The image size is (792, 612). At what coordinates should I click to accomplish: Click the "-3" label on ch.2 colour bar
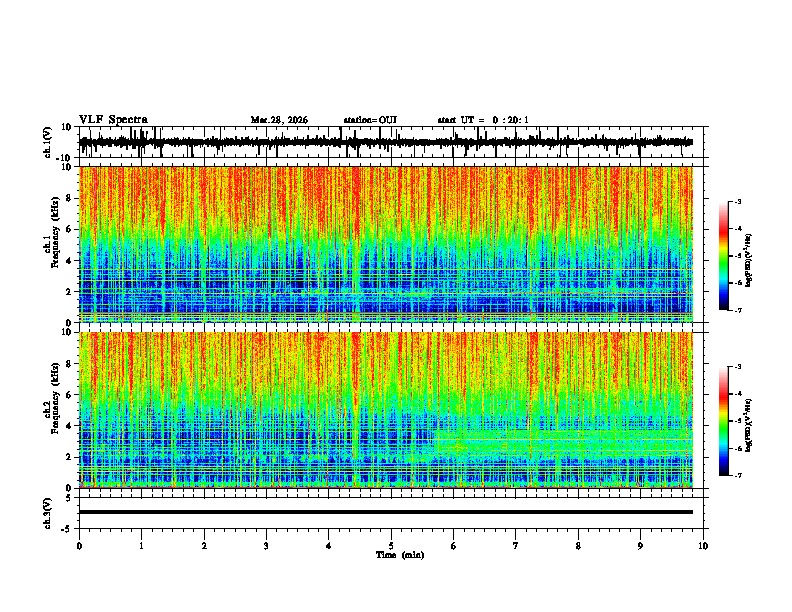[x=738, y=367]
